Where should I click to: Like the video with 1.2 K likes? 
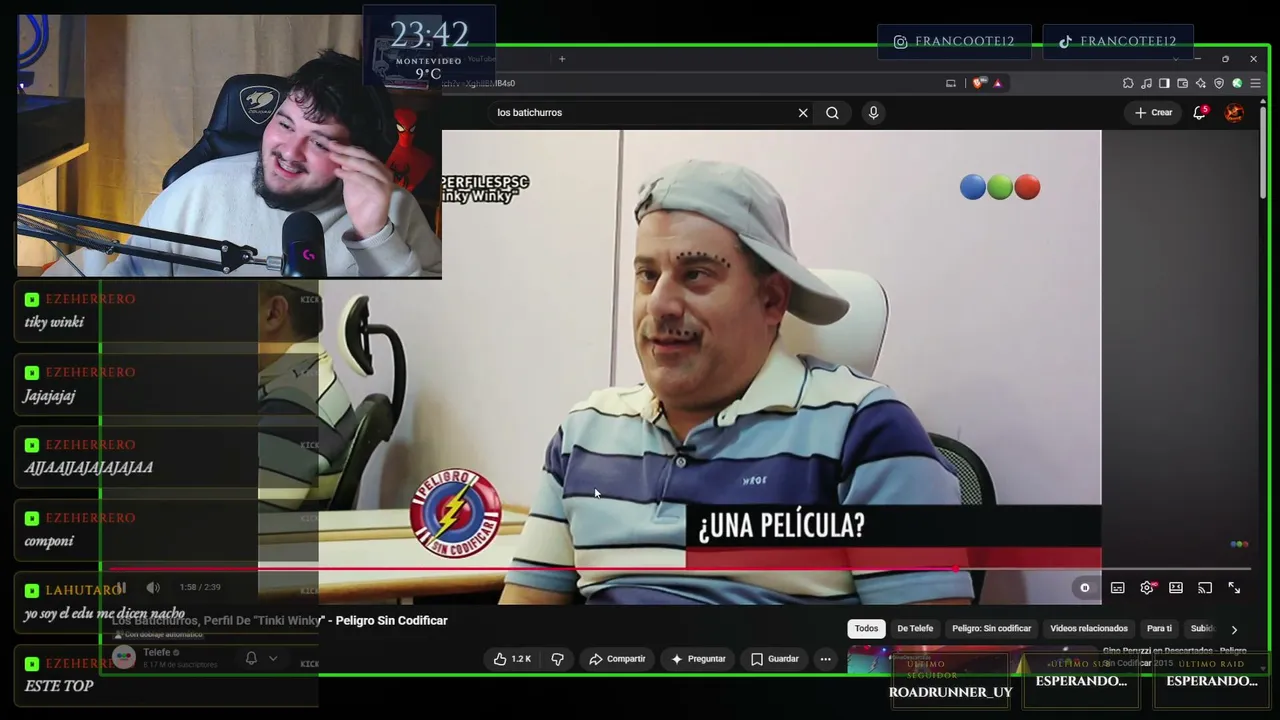(511, 659)
